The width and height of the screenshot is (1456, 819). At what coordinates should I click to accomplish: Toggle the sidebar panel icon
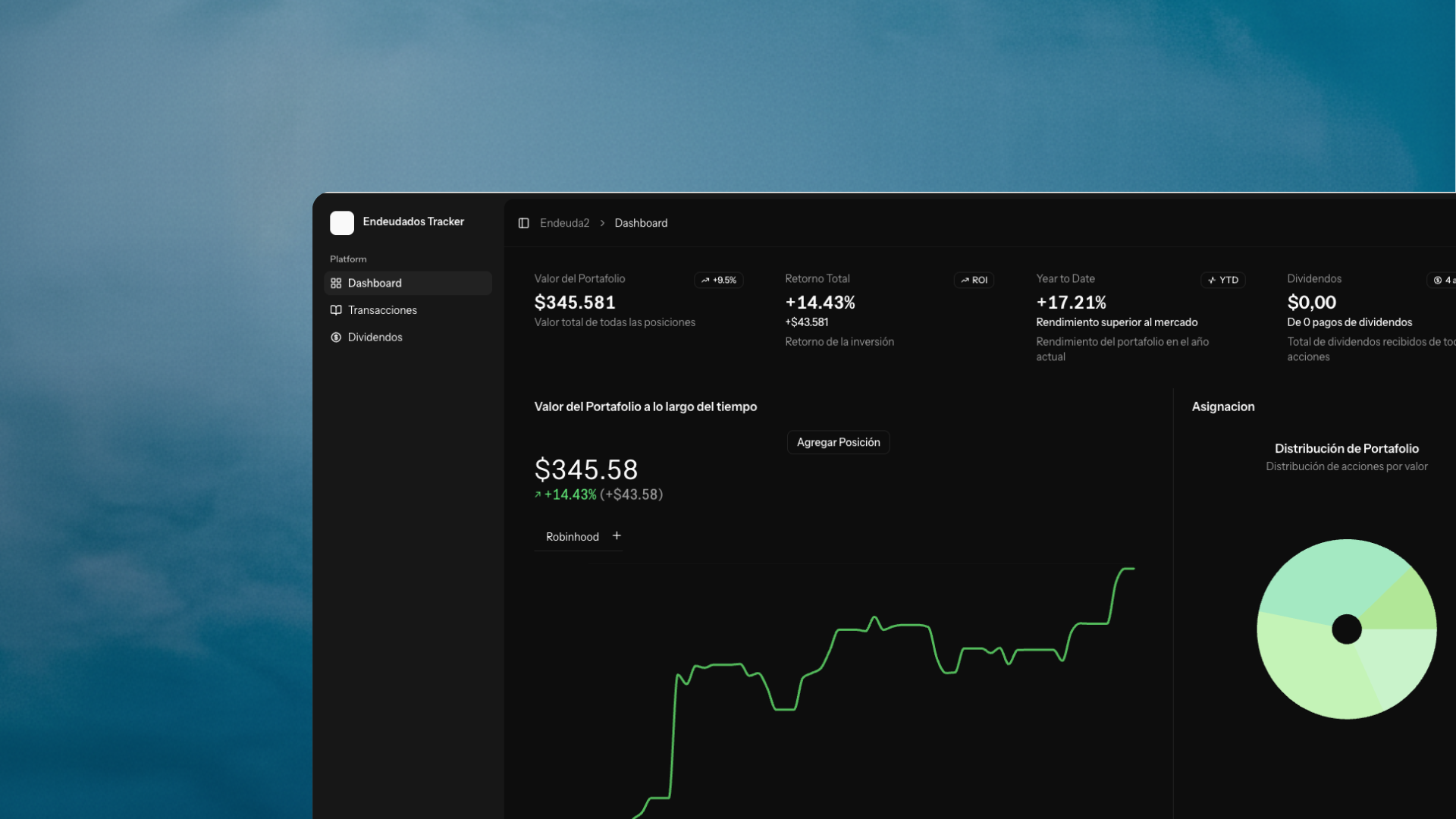(x=523, y=223)
